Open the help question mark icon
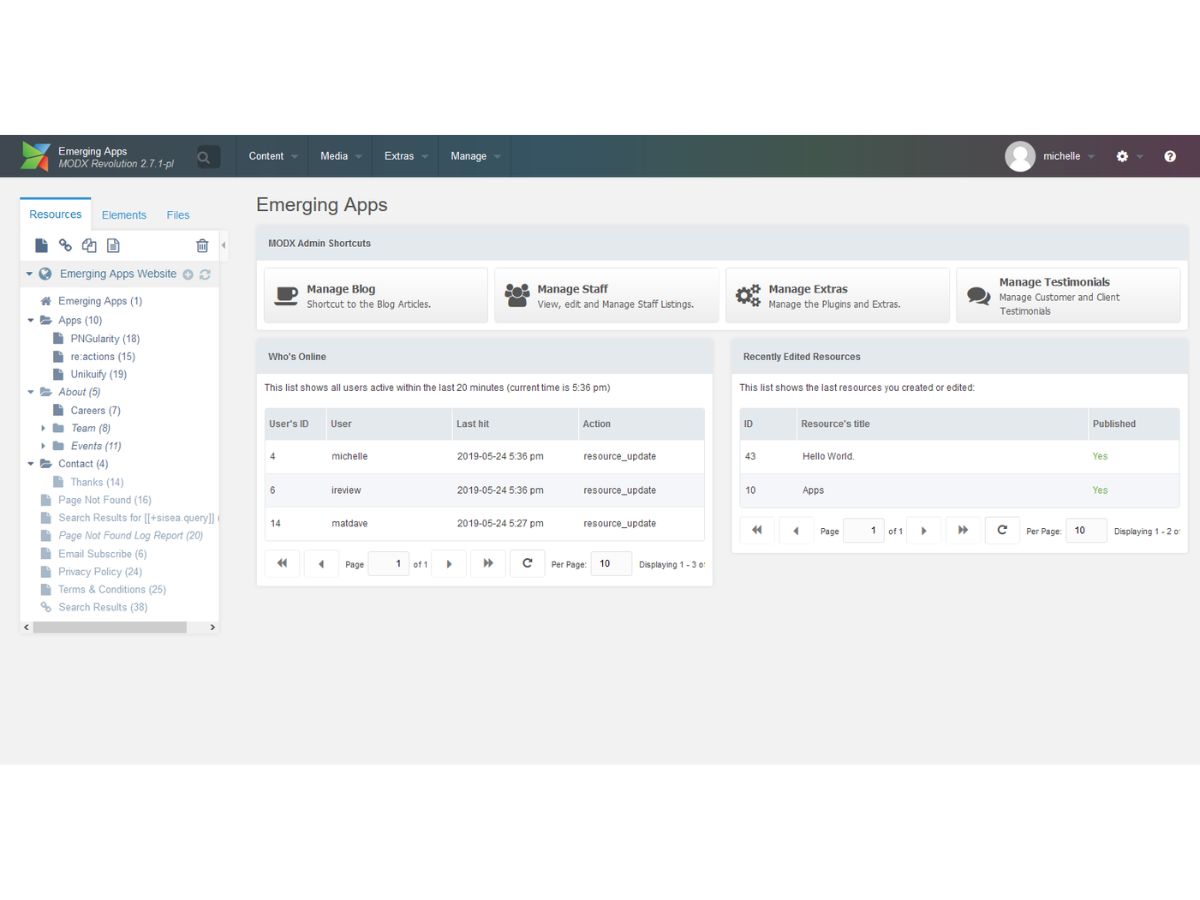The image size is (1200, 900). (1170, 156)
